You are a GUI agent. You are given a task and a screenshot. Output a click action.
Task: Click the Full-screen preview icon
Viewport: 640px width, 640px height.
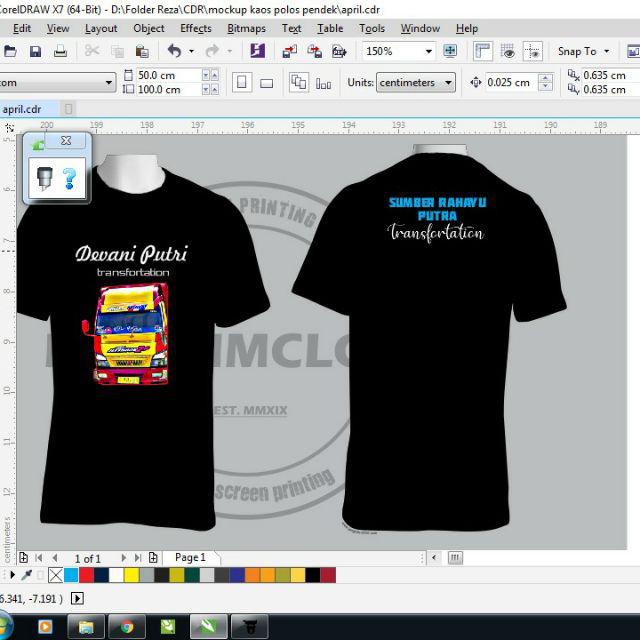pyautogui.click(x=450, y=51)
